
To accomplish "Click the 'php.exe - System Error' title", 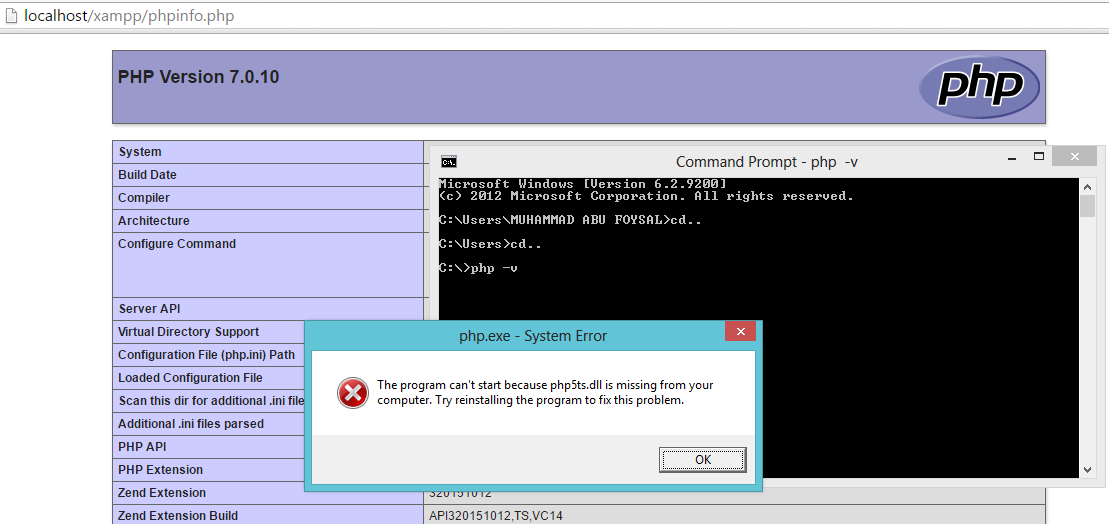I will click(x=533, y=336).
